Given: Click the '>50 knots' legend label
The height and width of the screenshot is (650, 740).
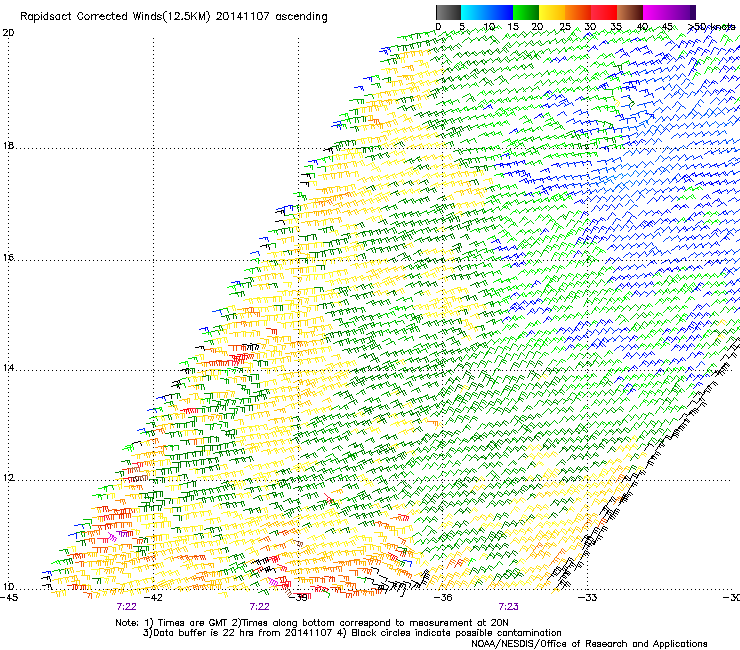Looking at the screenshot, I should pos(712,27).
